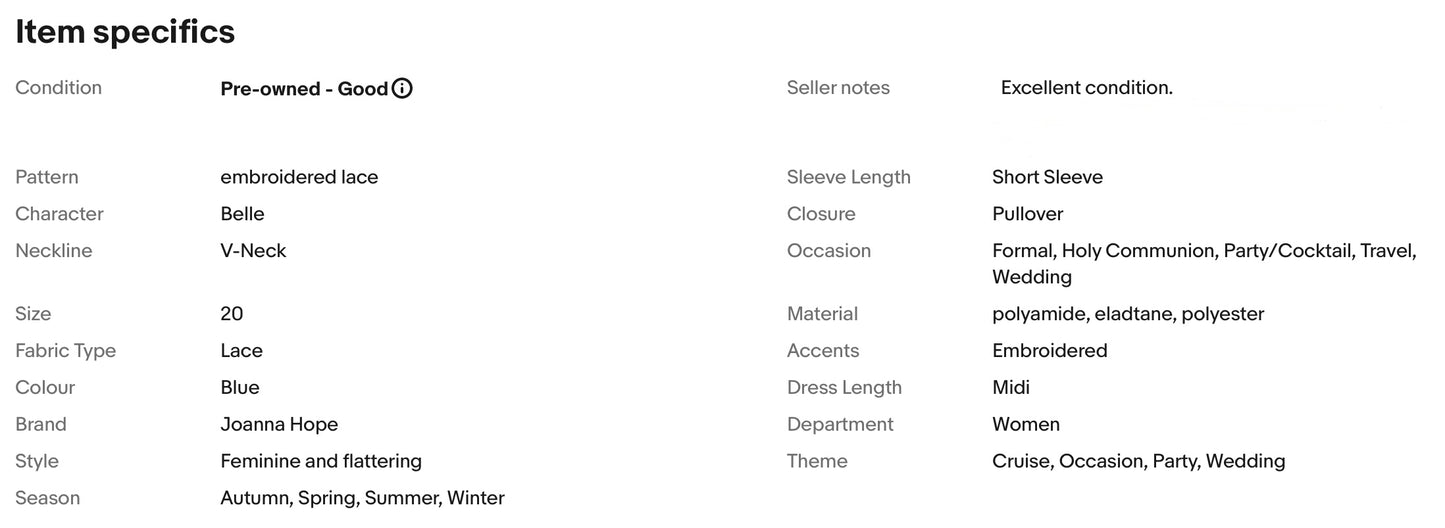
Task: Click the condition info icon
Action: pos(402,88)
